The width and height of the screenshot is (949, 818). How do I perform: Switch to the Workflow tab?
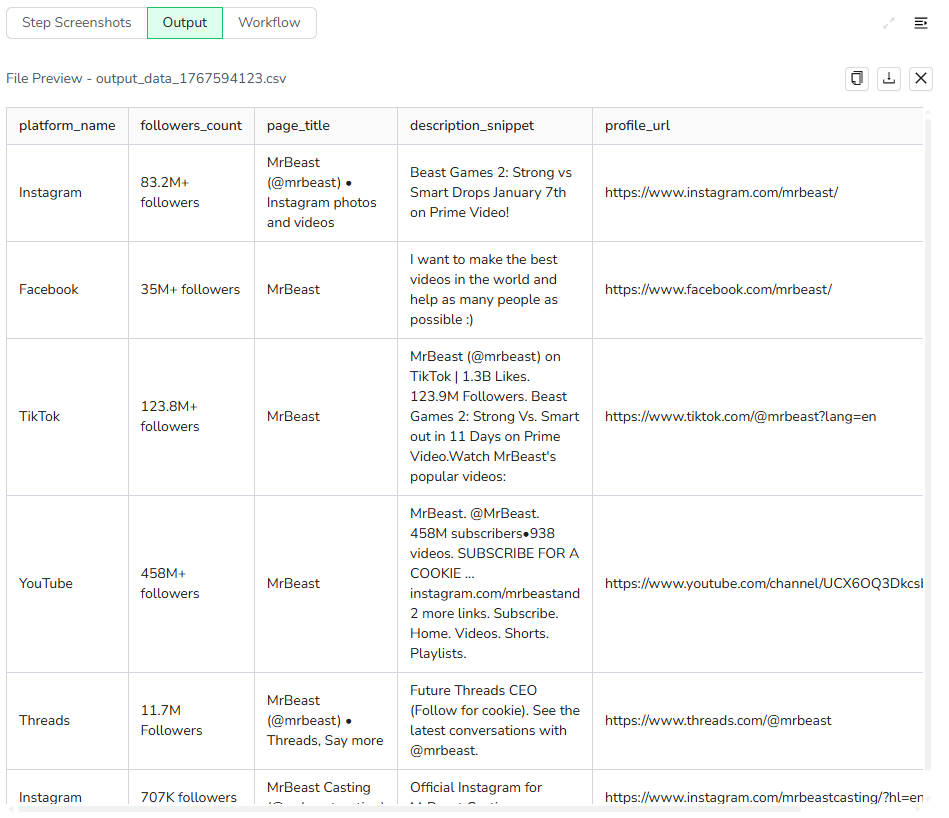point(269,22)
